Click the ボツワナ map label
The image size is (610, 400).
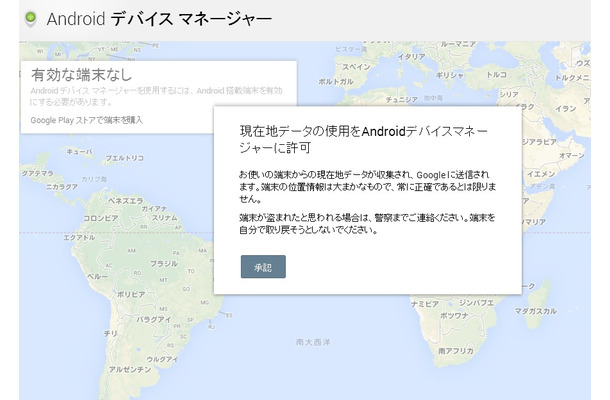tap(454, 316)
